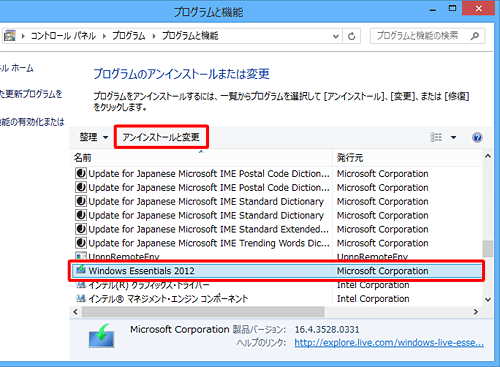Viewport: 500px width, 367px height.
Task: Open the 整理 dropdown menu
Action: pyautogui.click(x=94, y=137)
